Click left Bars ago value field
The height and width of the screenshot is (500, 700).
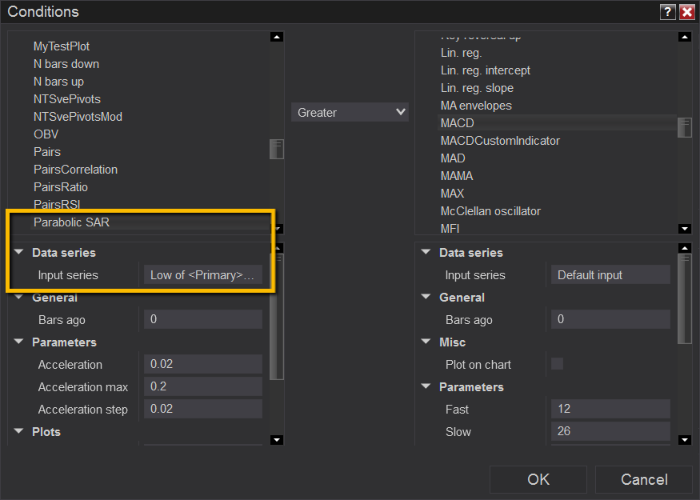pyautogui.click(x=203, y=319)
